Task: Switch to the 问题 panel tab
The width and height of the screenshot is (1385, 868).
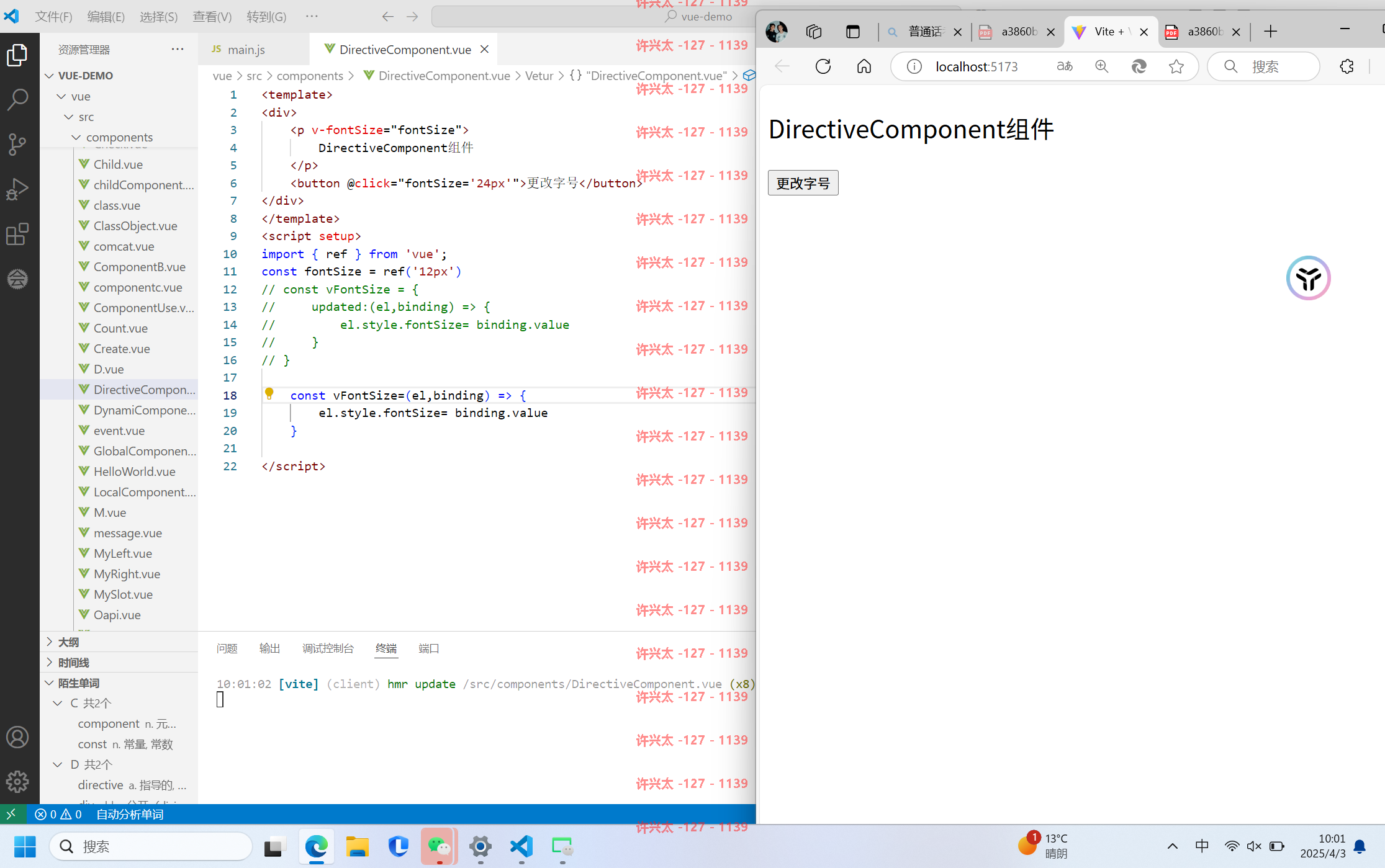Action: click(x=227, y=648)
